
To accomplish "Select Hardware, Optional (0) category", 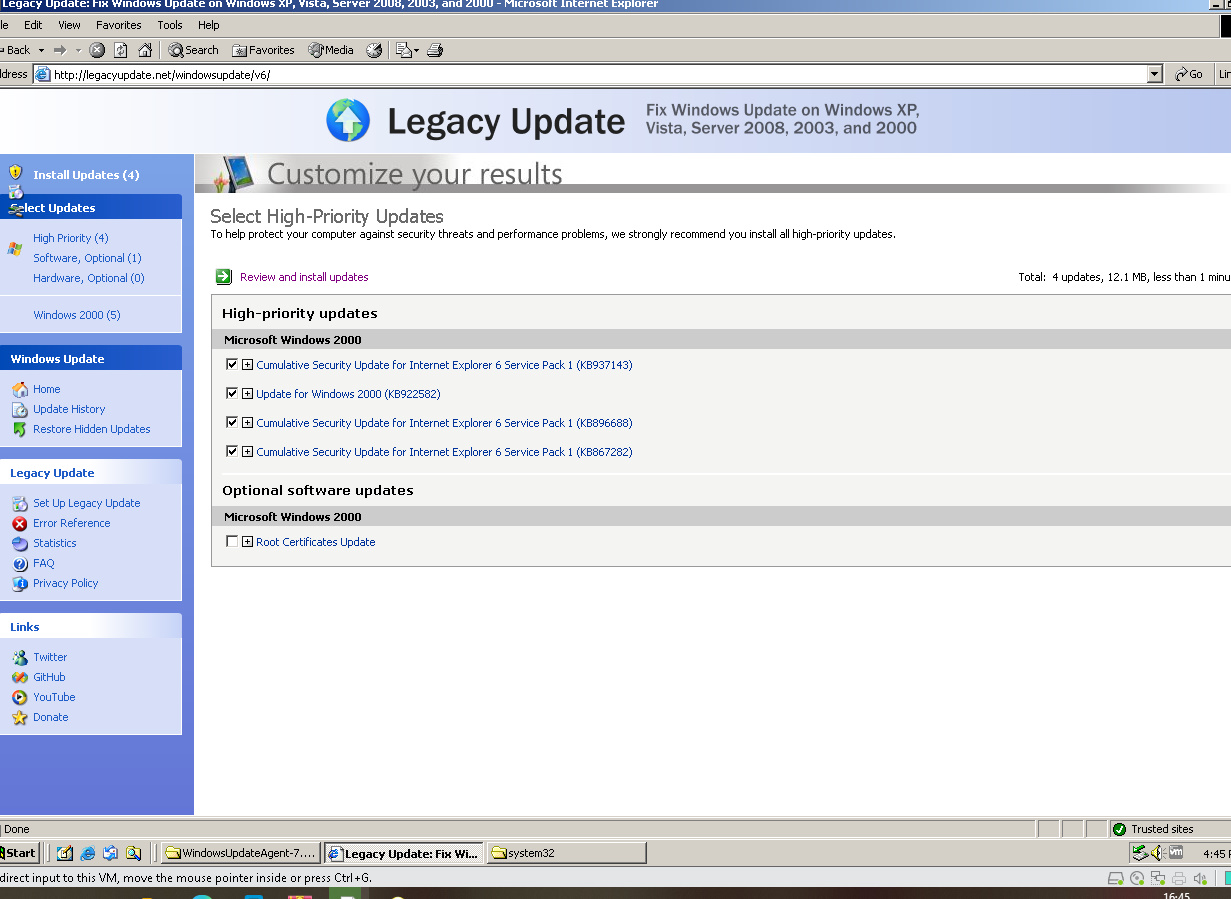I will 88,278.
